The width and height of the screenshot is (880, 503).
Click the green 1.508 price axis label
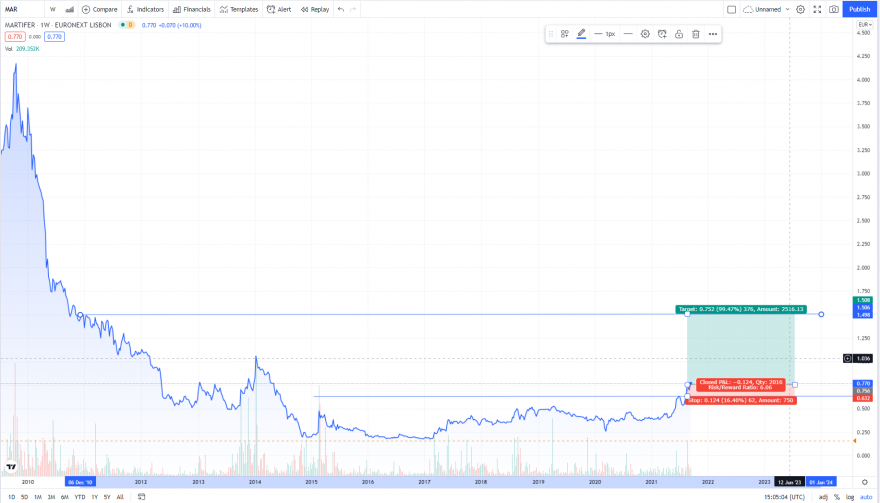point(863,300)
